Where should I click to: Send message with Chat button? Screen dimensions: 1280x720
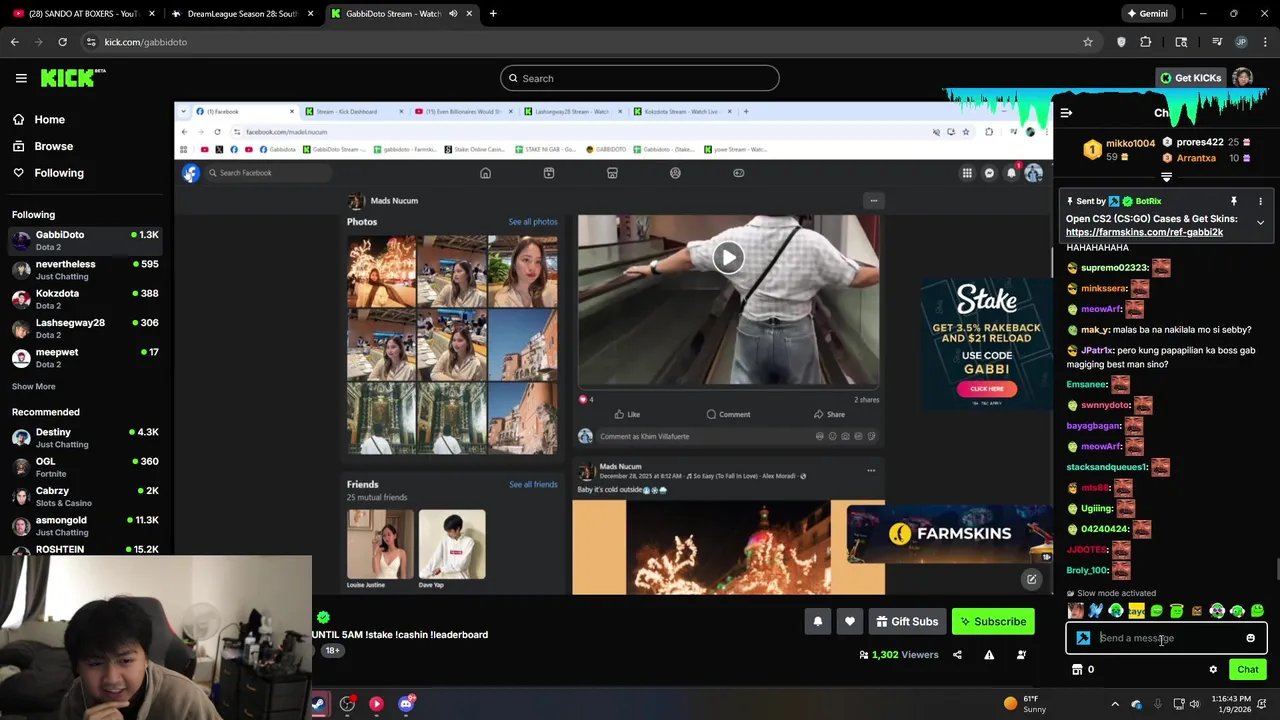(1247, 670)
